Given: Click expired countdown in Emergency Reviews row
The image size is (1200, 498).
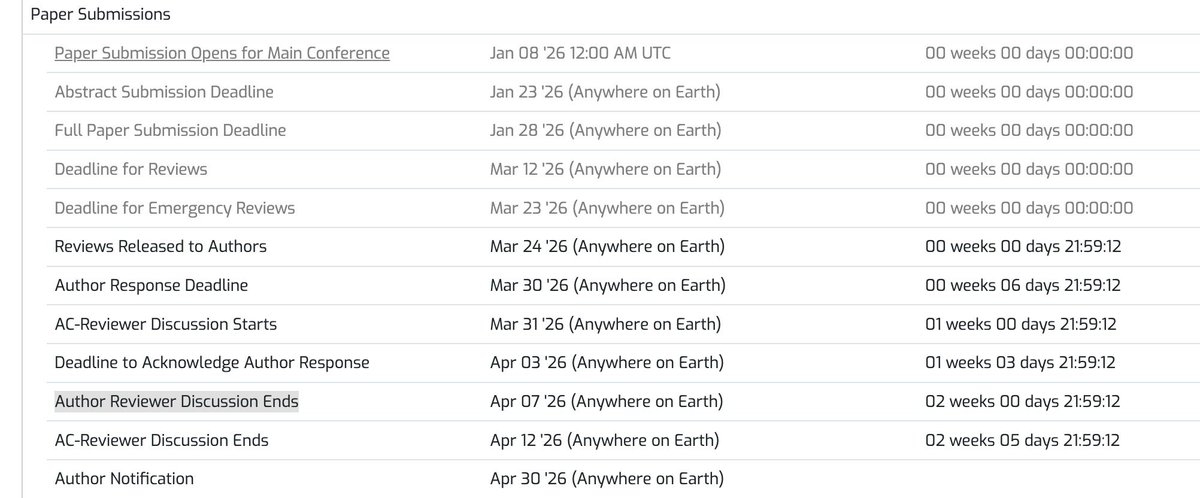Looking at the screenshot, I should [1029, 208].
